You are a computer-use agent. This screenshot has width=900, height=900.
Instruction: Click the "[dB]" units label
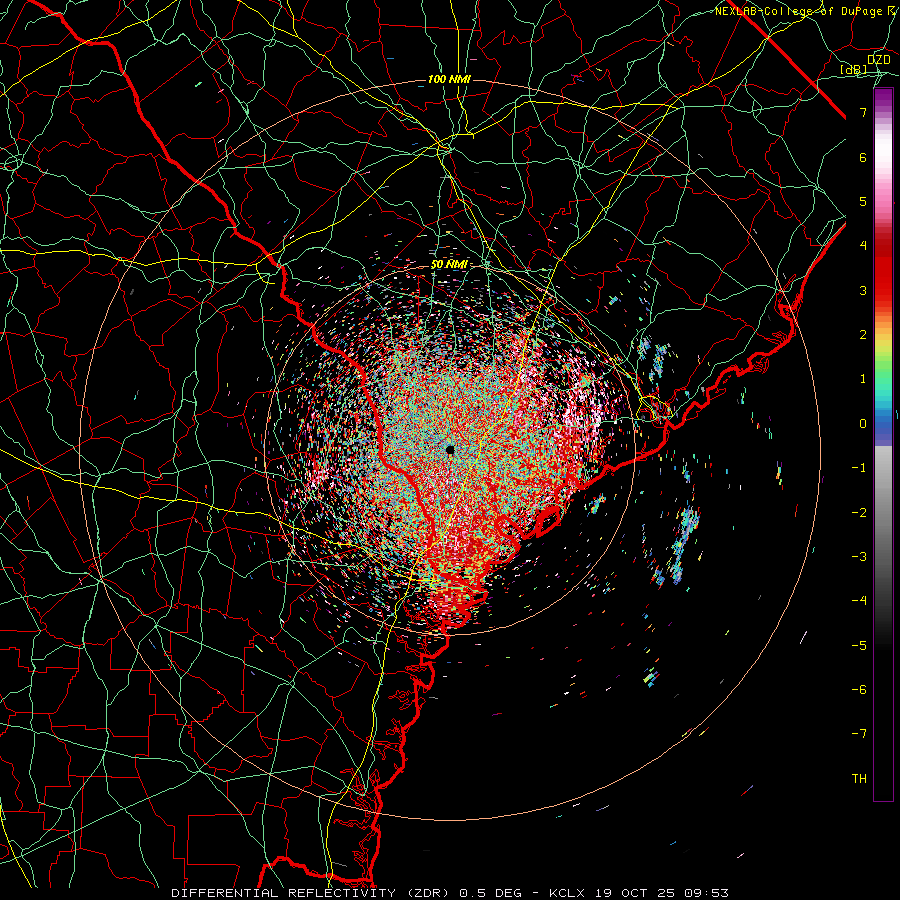coord(854,69)
